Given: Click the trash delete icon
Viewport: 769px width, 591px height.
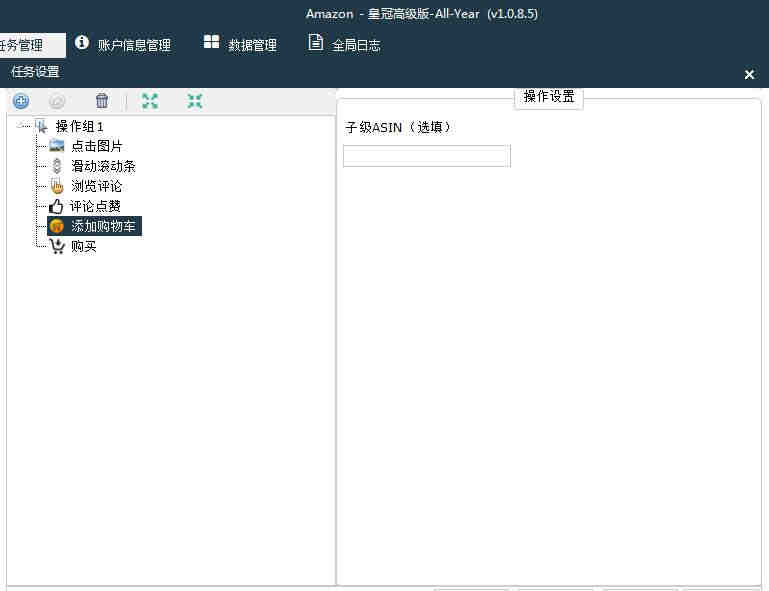Looking at the screenshot, I should click(102, 101).
